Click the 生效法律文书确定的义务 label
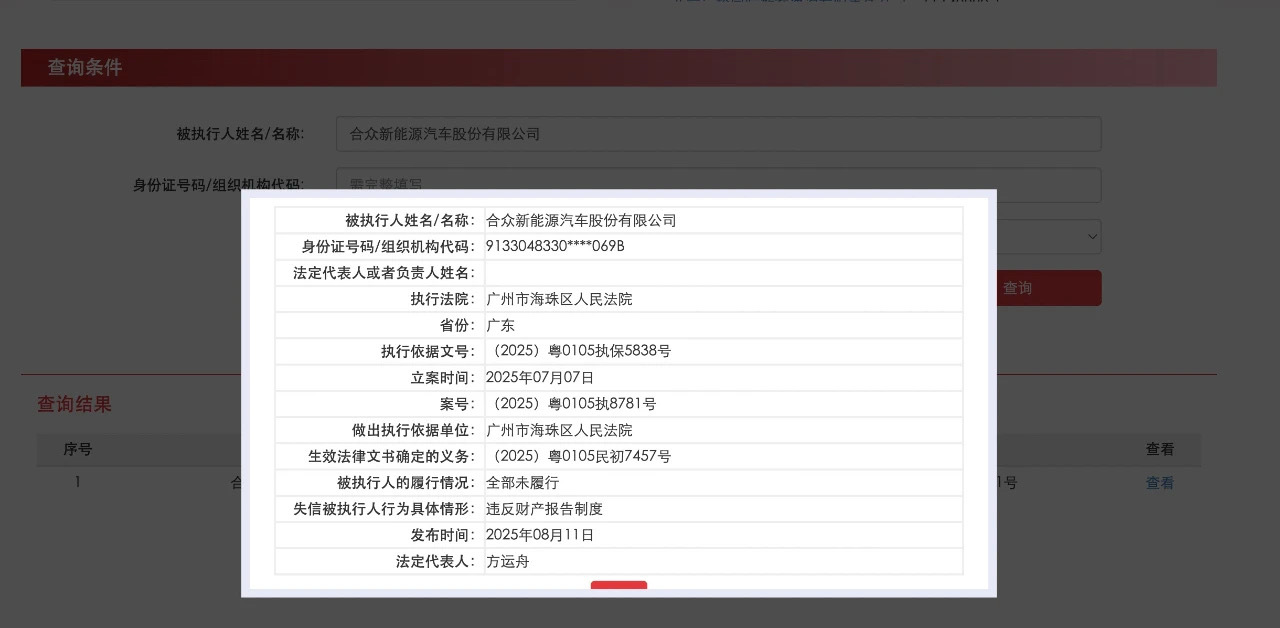This screenshot has height=628, width=1280. pos(392,456)
